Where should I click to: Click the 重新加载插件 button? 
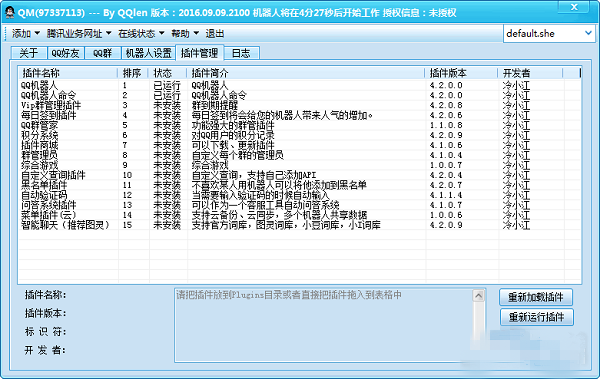click(536, 297)
